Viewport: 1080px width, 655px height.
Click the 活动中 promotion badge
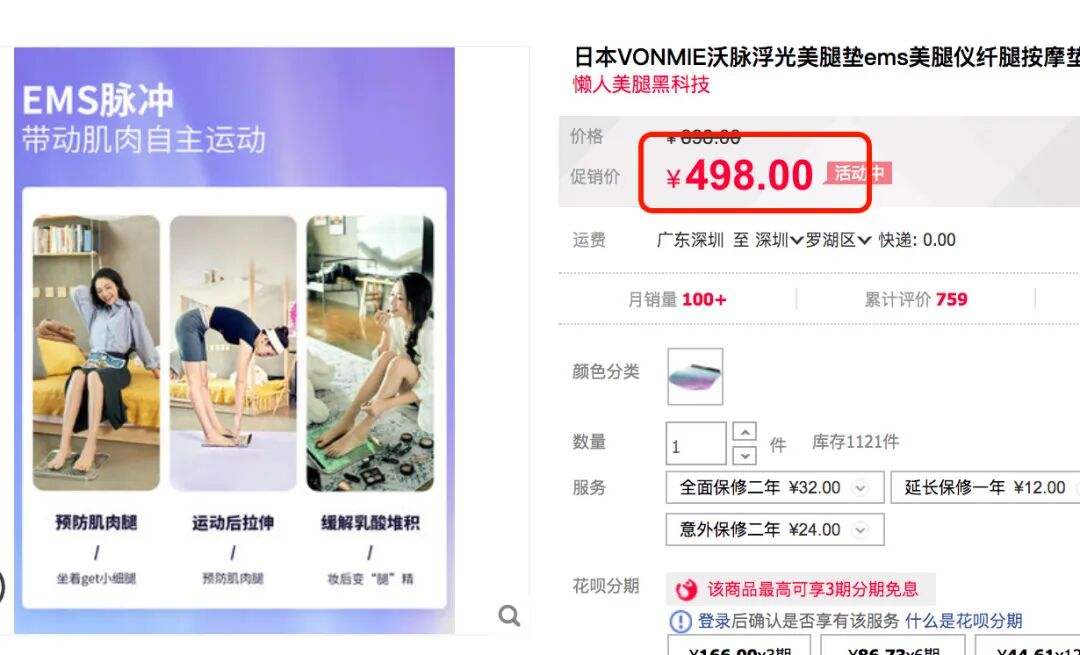coord(859,173)
